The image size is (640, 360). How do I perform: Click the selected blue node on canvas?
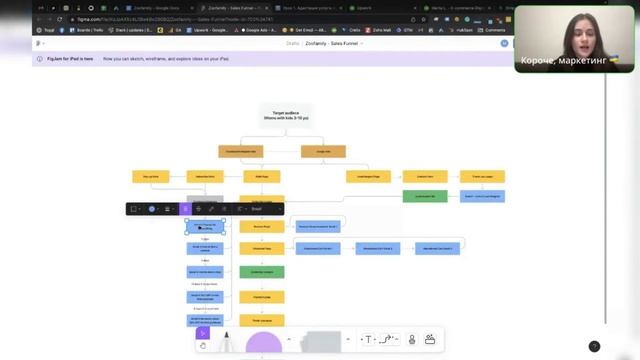pos(205,227)
